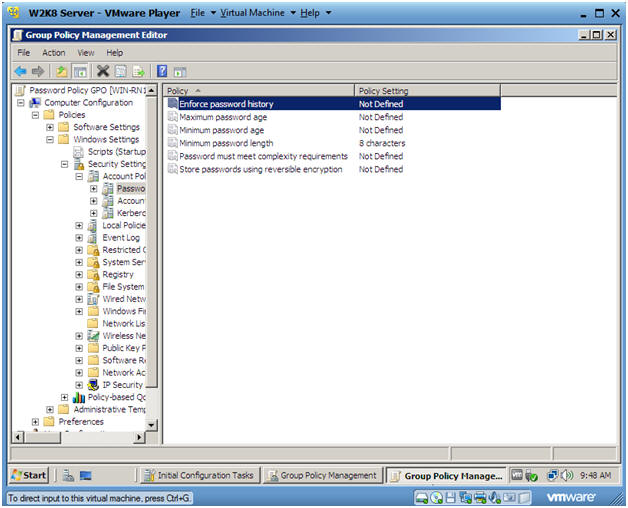Click the Group Policy Manage... taskbar button
Viewport: 628px width, 508px height.
tap(446, 476)
